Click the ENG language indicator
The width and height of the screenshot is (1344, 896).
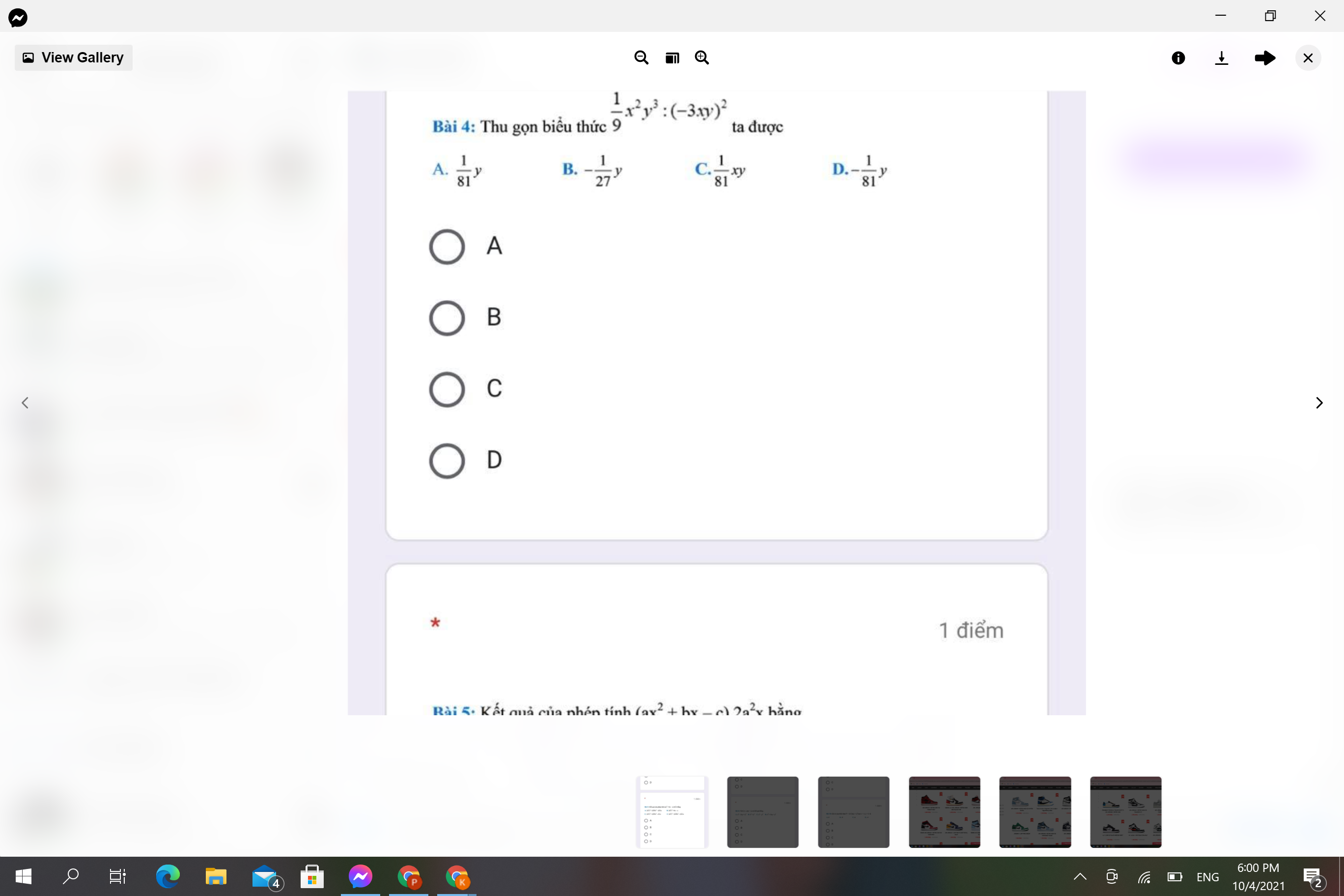[1207, 876]
